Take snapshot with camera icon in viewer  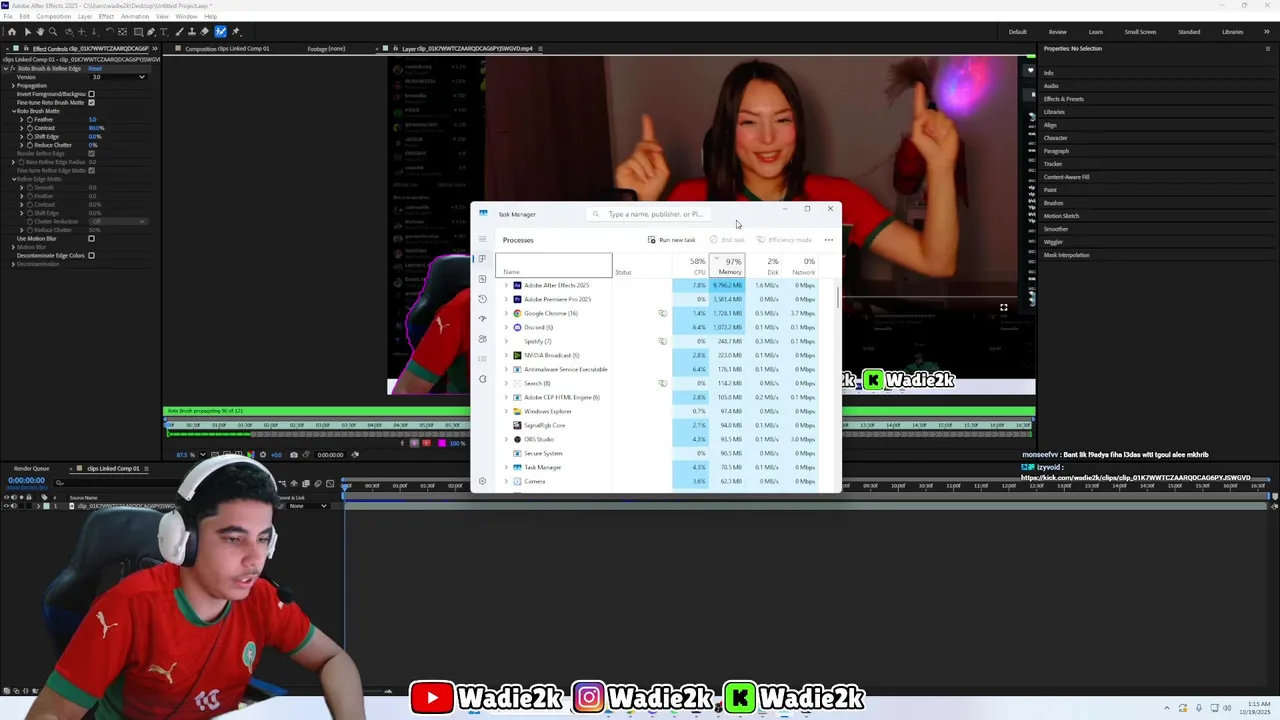[294, 455]
